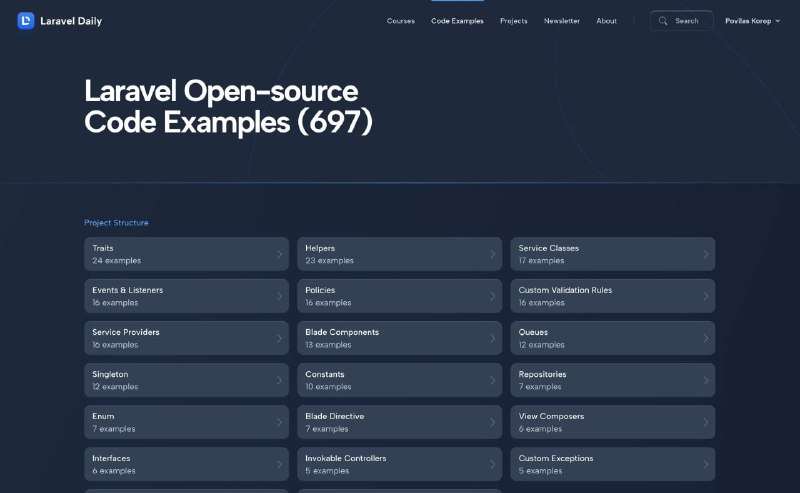This screenshot has height=493, width=800.
Task: Select the Queues card title
Action: [x=533, y=332]
